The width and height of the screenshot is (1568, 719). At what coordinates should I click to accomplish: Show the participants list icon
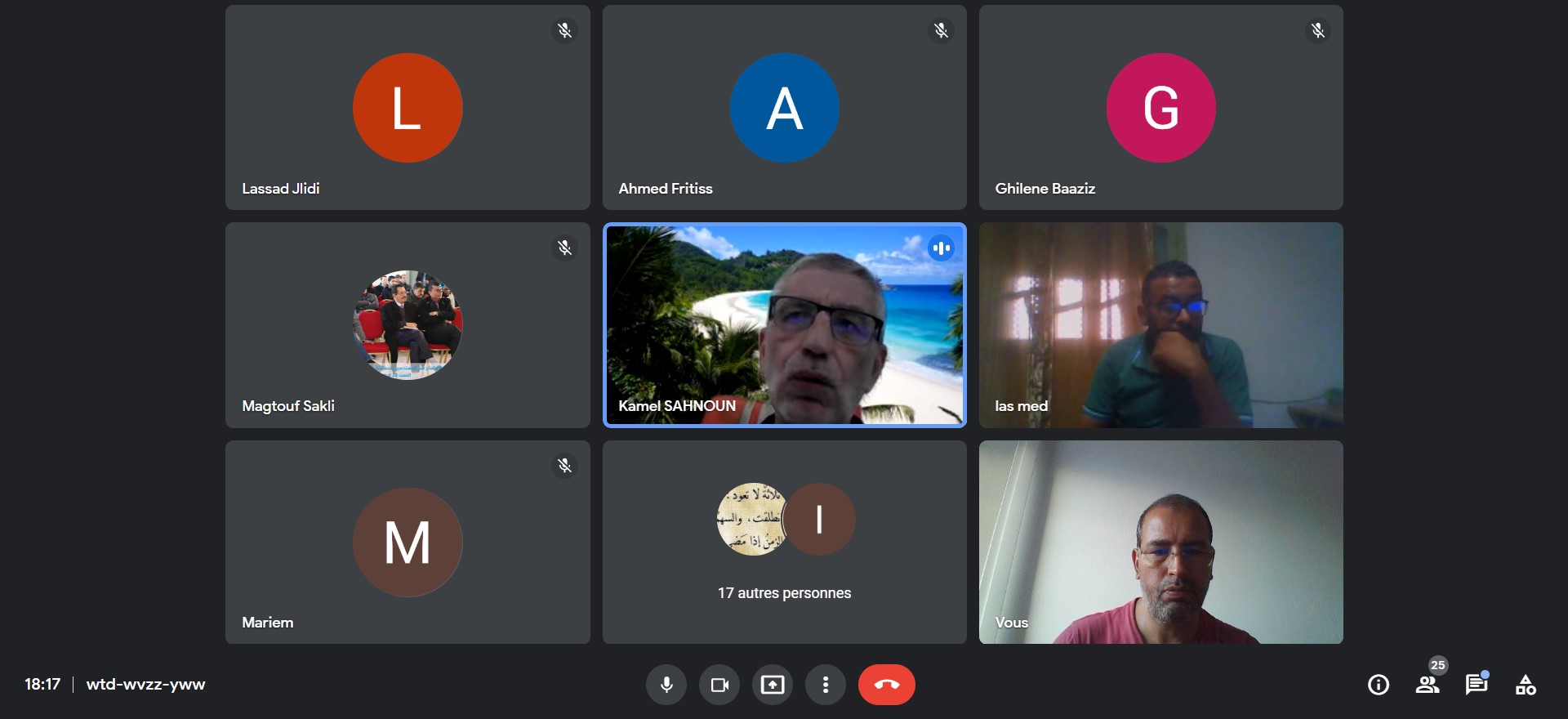[x=1428, y=685]
